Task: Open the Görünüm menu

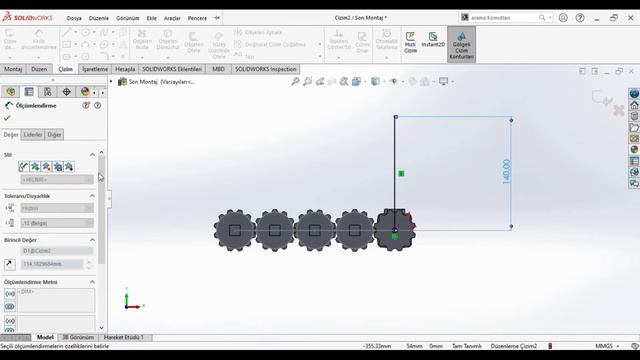Action: coord(127,18)
